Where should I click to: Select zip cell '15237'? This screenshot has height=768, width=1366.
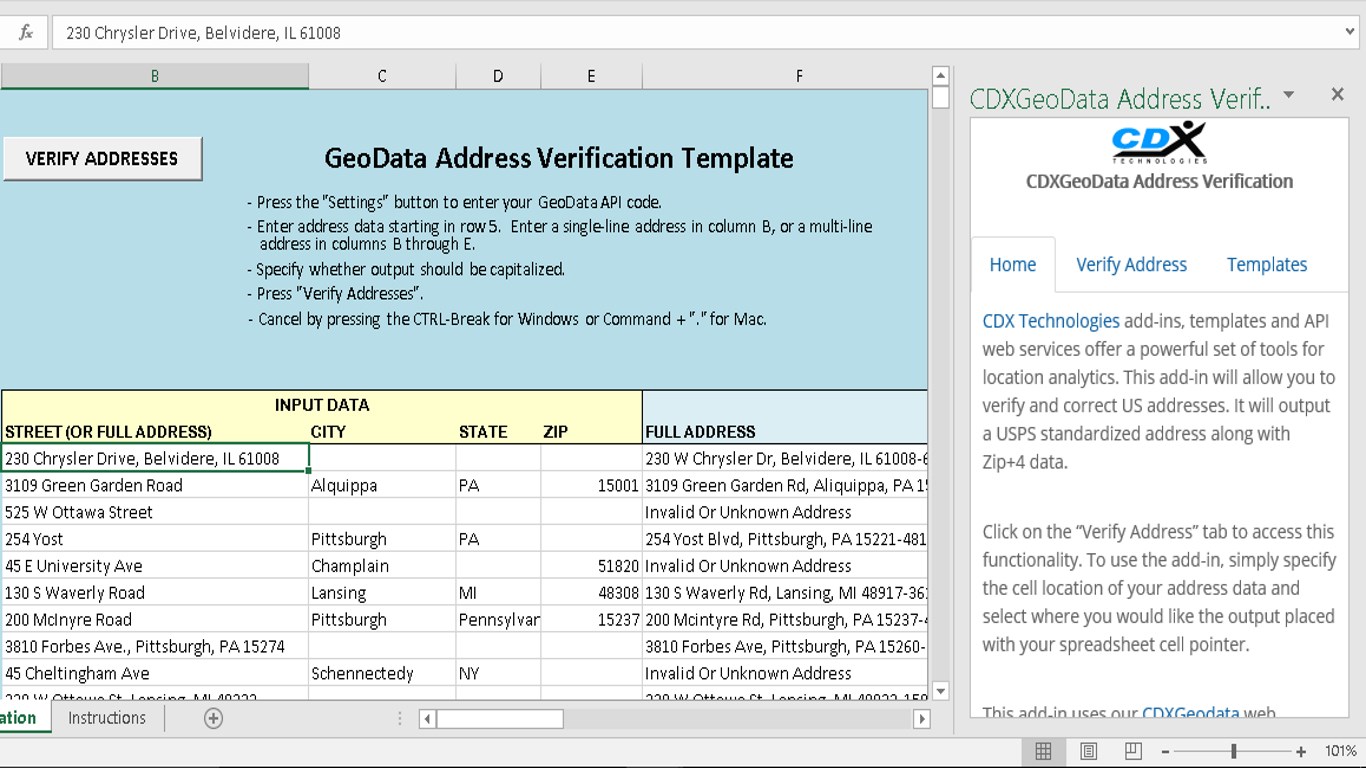pos(591,620)
